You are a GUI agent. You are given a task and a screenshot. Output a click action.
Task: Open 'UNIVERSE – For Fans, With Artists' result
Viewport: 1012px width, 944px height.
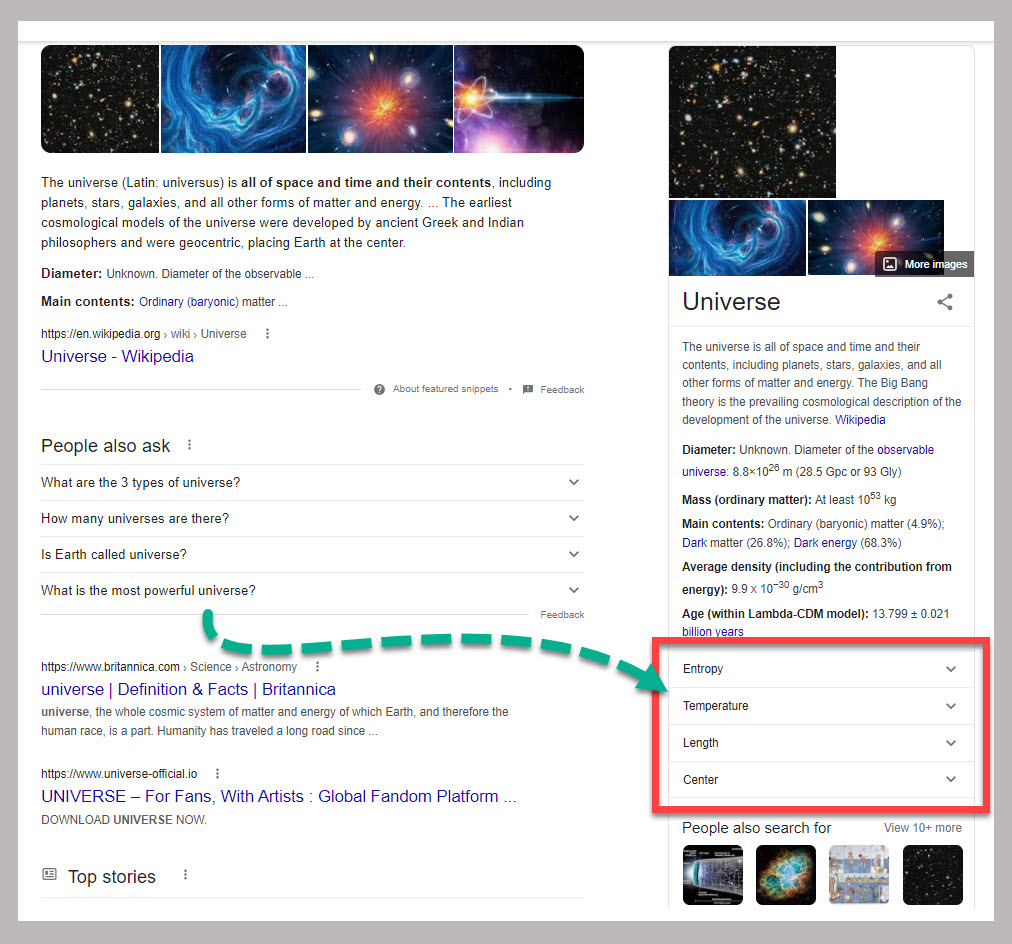point(279,796)
